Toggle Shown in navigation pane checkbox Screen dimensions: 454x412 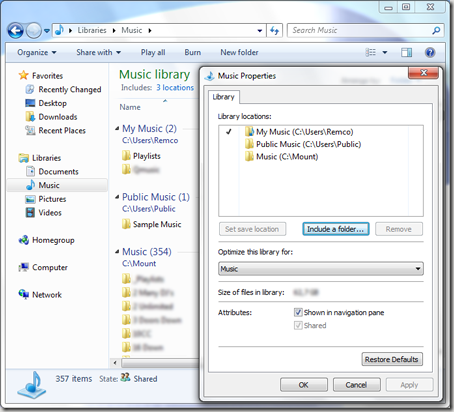(x=298, y=312)
